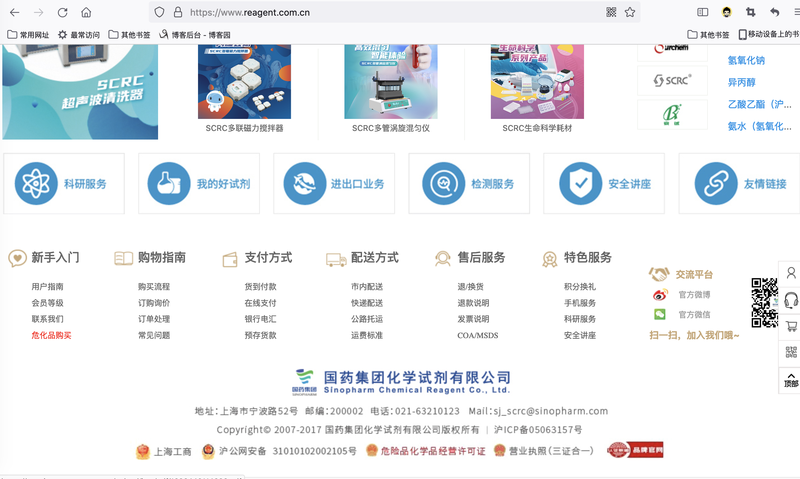This screenshot has height=479, width=800.
Task: Click the 官方微博 Weibo icon
Action: click(x=660, y=294)
